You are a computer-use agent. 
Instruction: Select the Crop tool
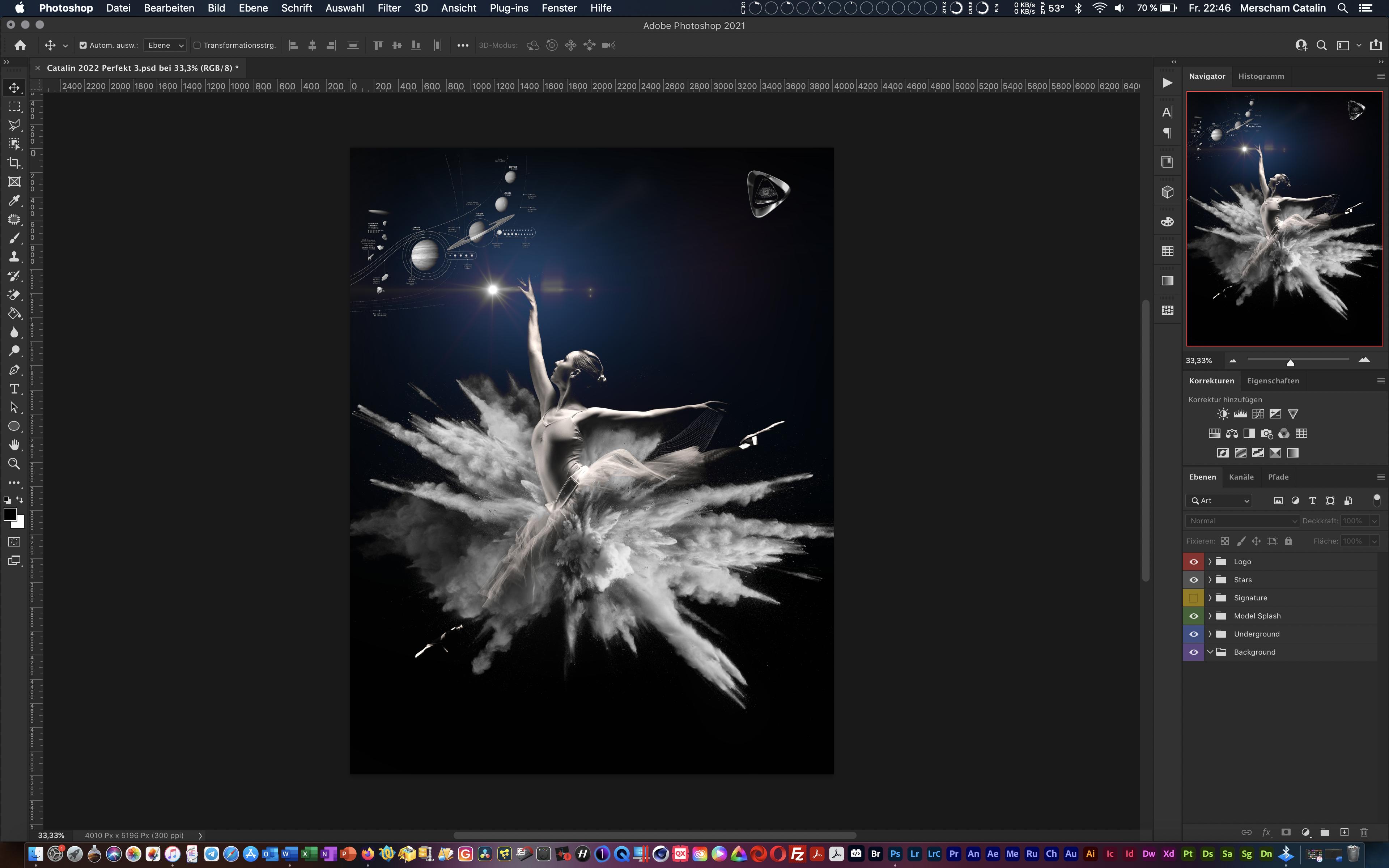click(x=14, y=163)
